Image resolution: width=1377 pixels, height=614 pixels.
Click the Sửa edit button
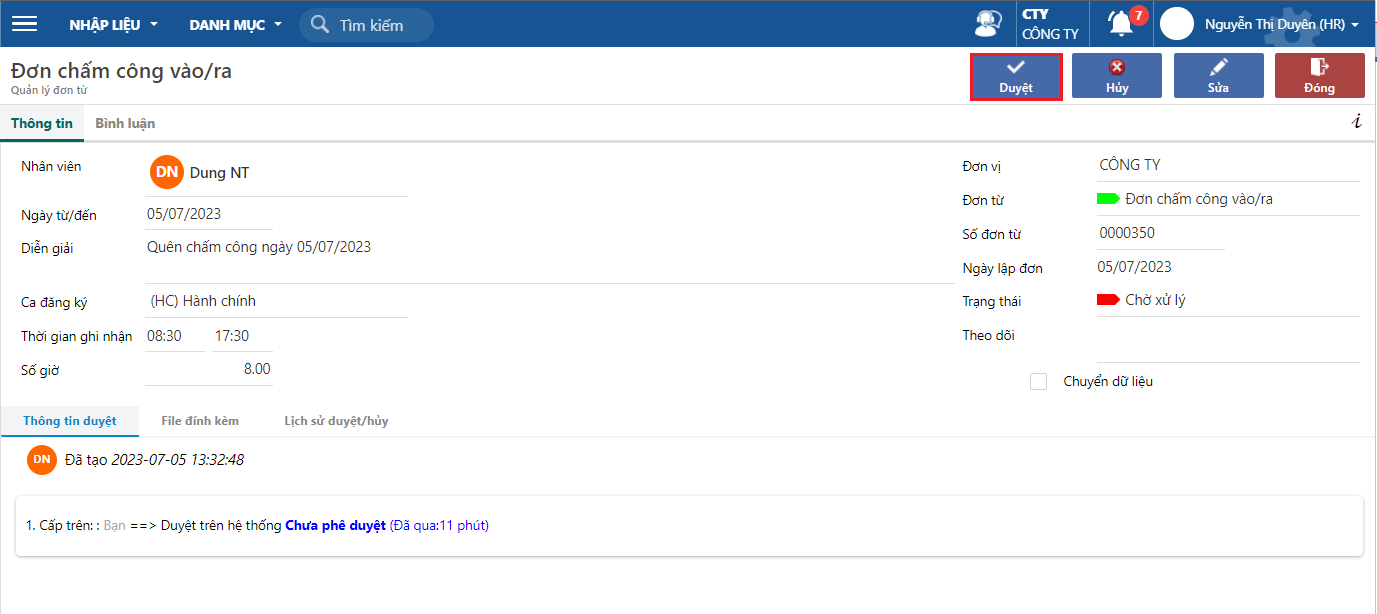(x=1218, y=76)
